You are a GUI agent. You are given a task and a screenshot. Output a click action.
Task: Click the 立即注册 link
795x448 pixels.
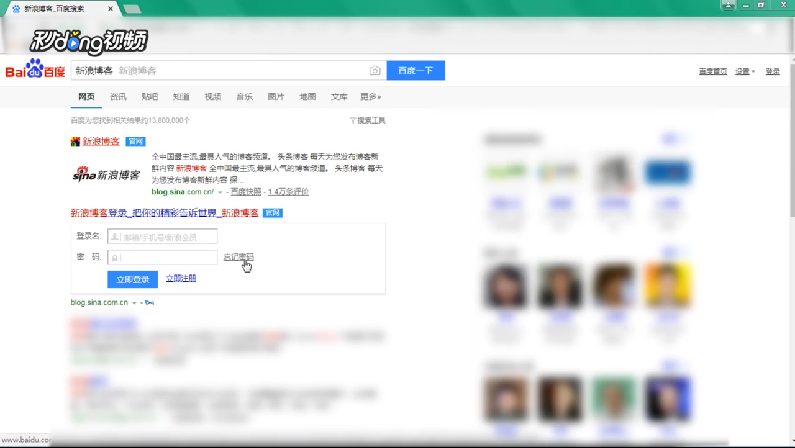pos(181,278)
